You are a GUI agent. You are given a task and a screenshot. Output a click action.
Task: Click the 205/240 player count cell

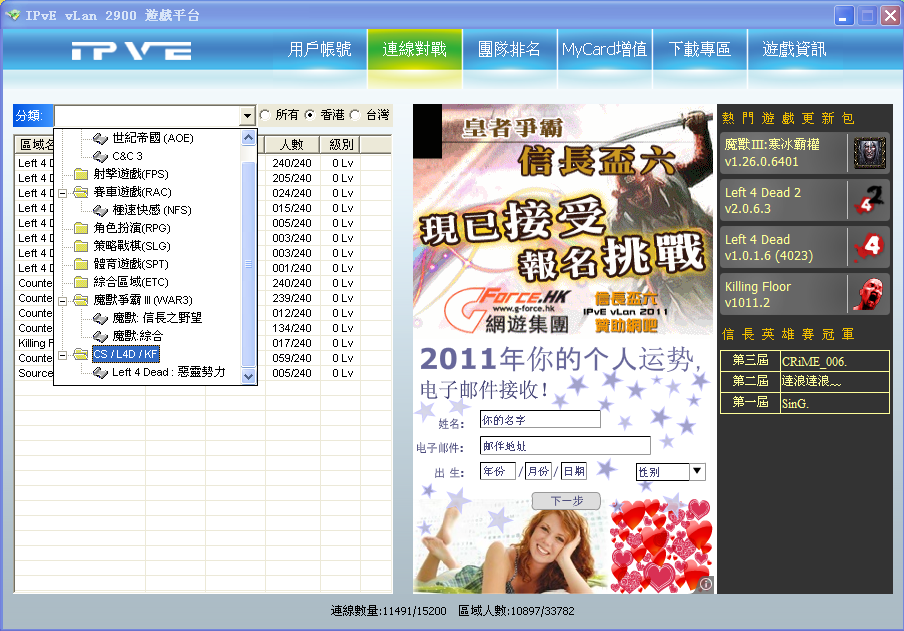point(292,178)
